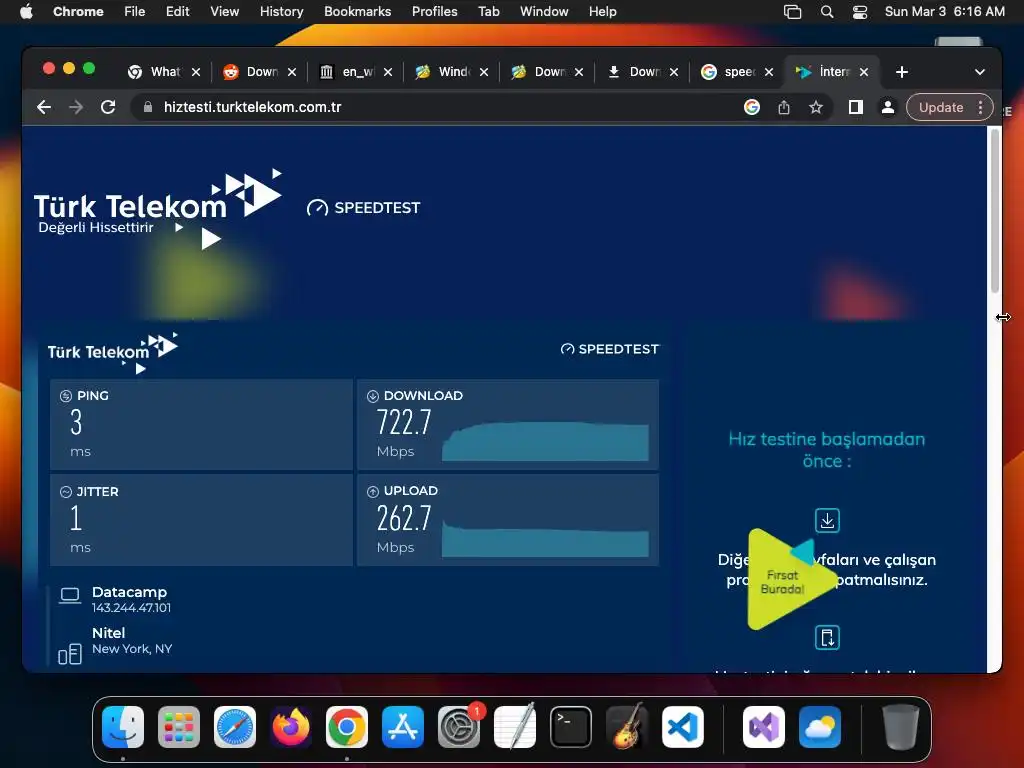This screenshot has width=1024, height=768.
Task: Close the active İnternet tab
Action: (864, 72)
